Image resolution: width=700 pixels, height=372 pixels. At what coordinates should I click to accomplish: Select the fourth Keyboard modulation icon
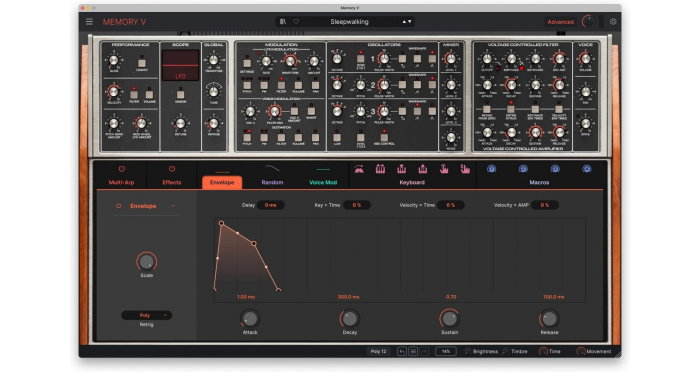point(422,169)
